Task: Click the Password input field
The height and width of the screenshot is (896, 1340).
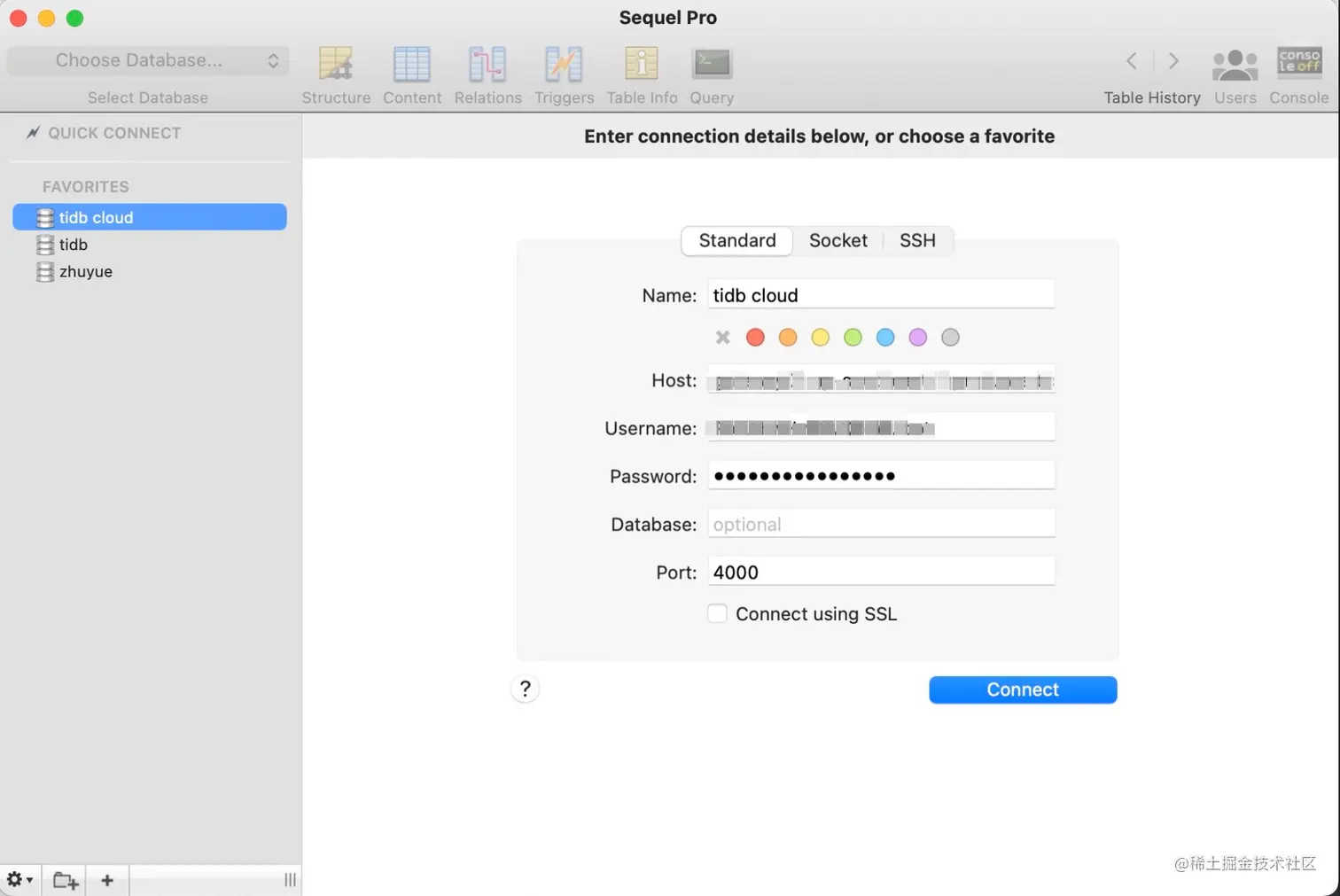Action: pyautogui.click(x=881, y=476)
